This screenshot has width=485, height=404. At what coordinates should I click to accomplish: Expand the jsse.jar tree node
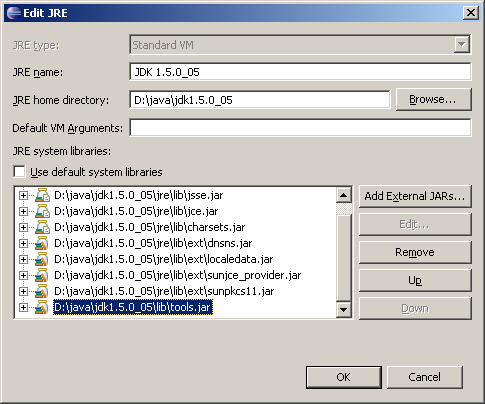tap(23, 195)
